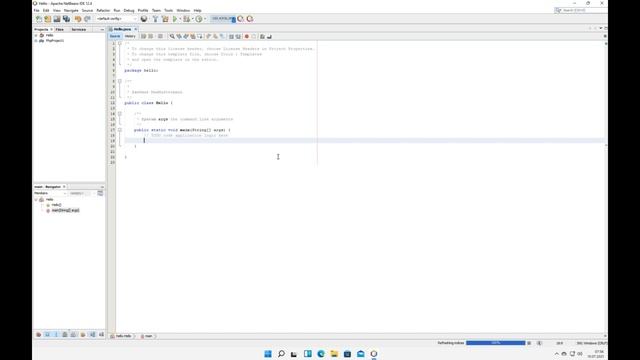Cancel the Refreshing indices background task
The width and height of the screenshot is (640, 360).
pos(529,343)
